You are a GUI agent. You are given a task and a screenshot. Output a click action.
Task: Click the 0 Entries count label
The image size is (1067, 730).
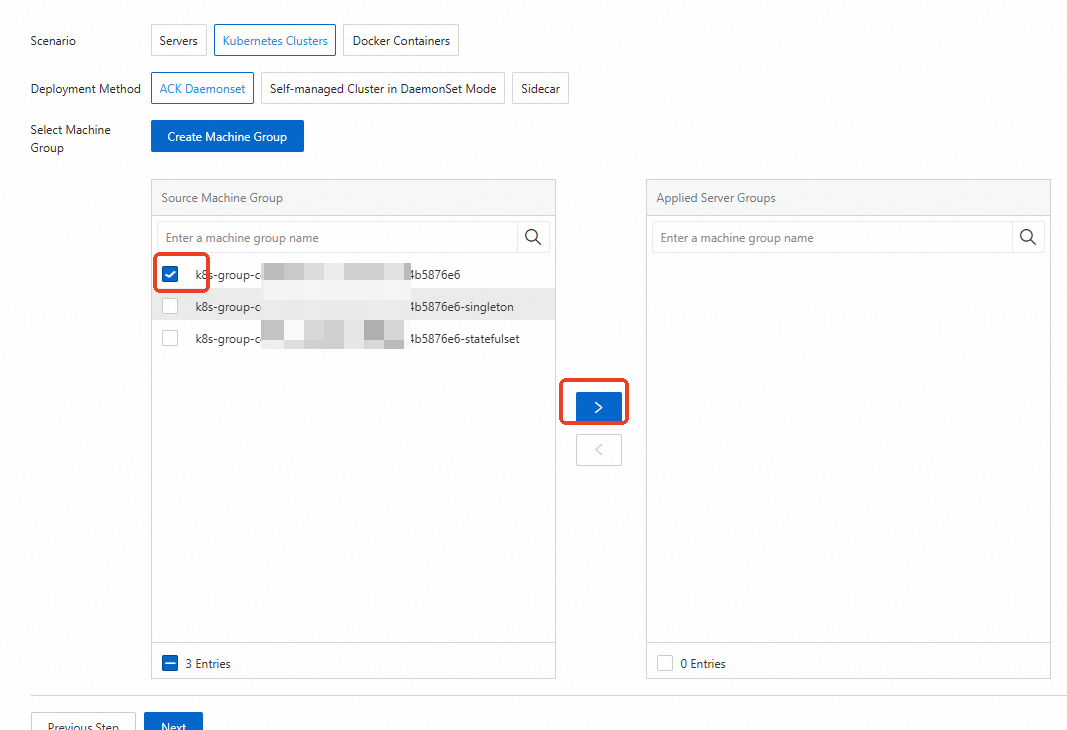click(703, 663)
